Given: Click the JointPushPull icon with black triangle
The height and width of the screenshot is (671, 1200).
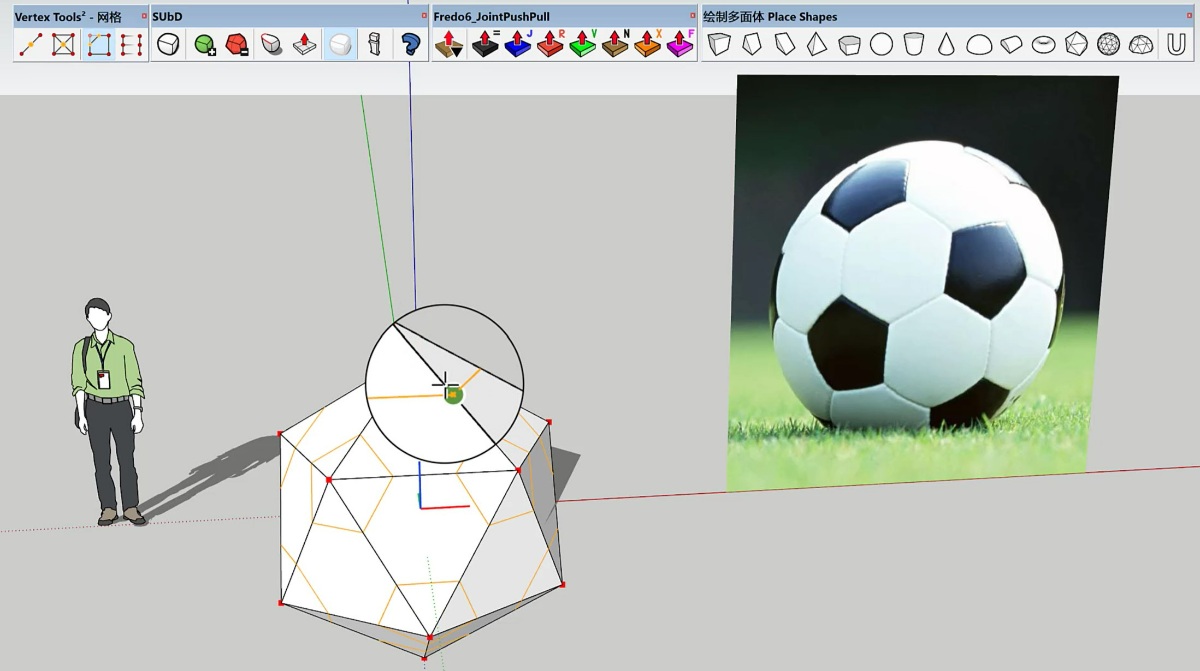Looking at the screenshot, I should pyautogui.click(x=450, y=44).
